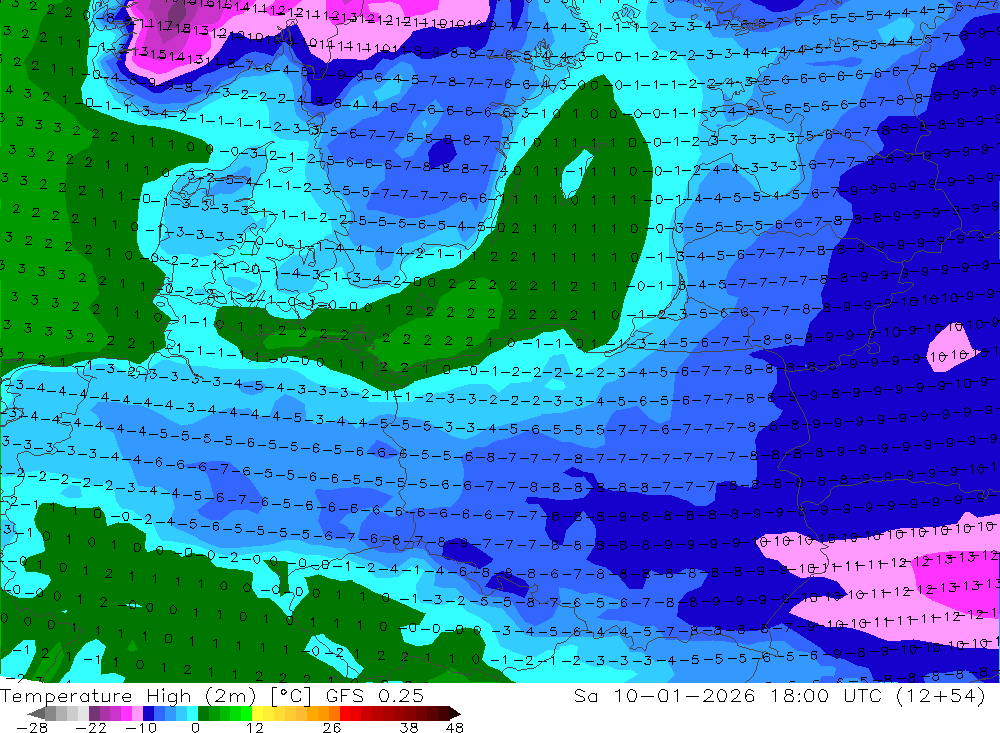Click the "(12+54)" forecast hour text
Screen dimensions: 1000x733
click(x=941, y=695)
